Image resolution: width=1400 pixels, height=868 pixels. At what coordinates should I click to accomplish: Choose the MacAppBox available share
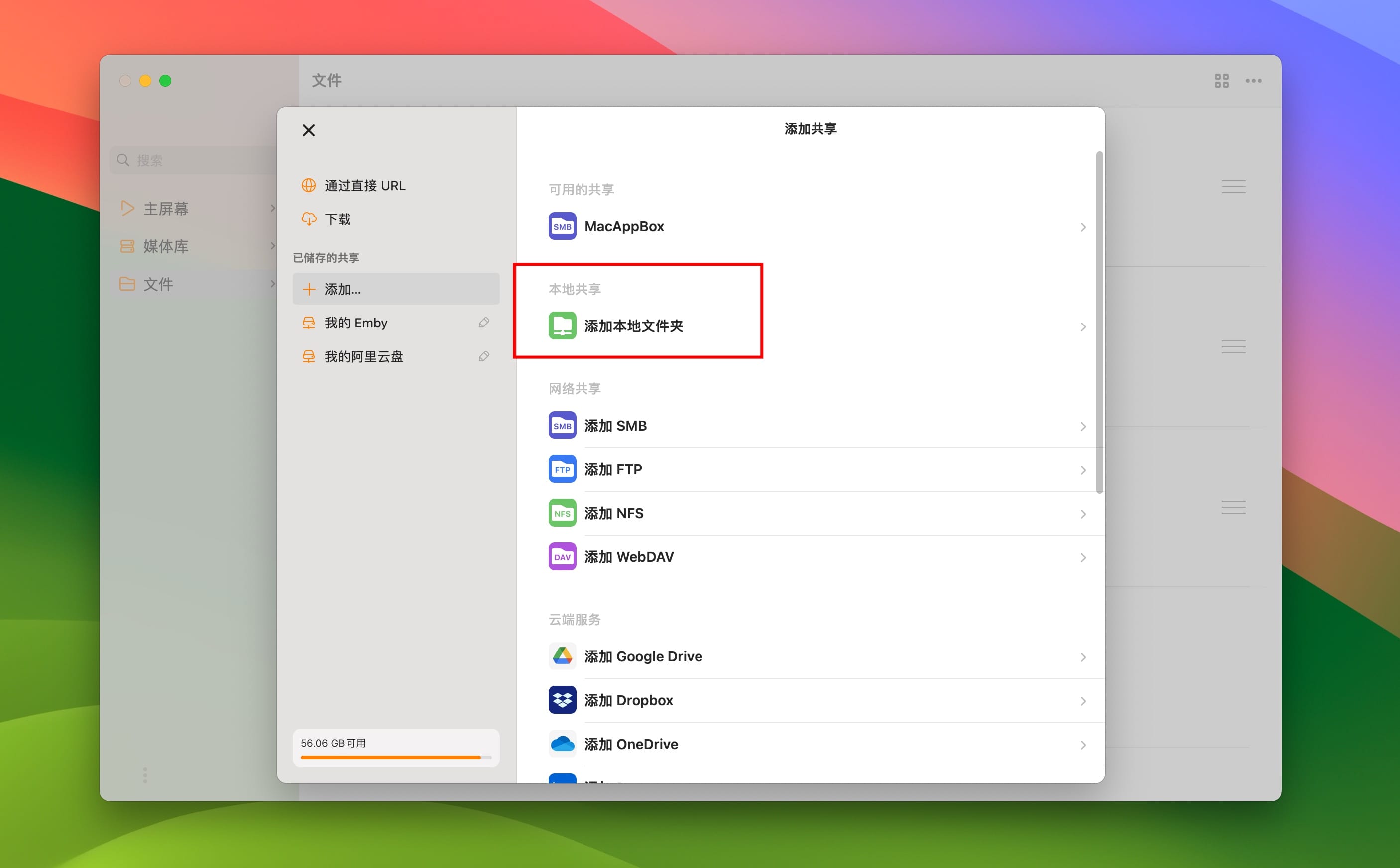(818, 226)
